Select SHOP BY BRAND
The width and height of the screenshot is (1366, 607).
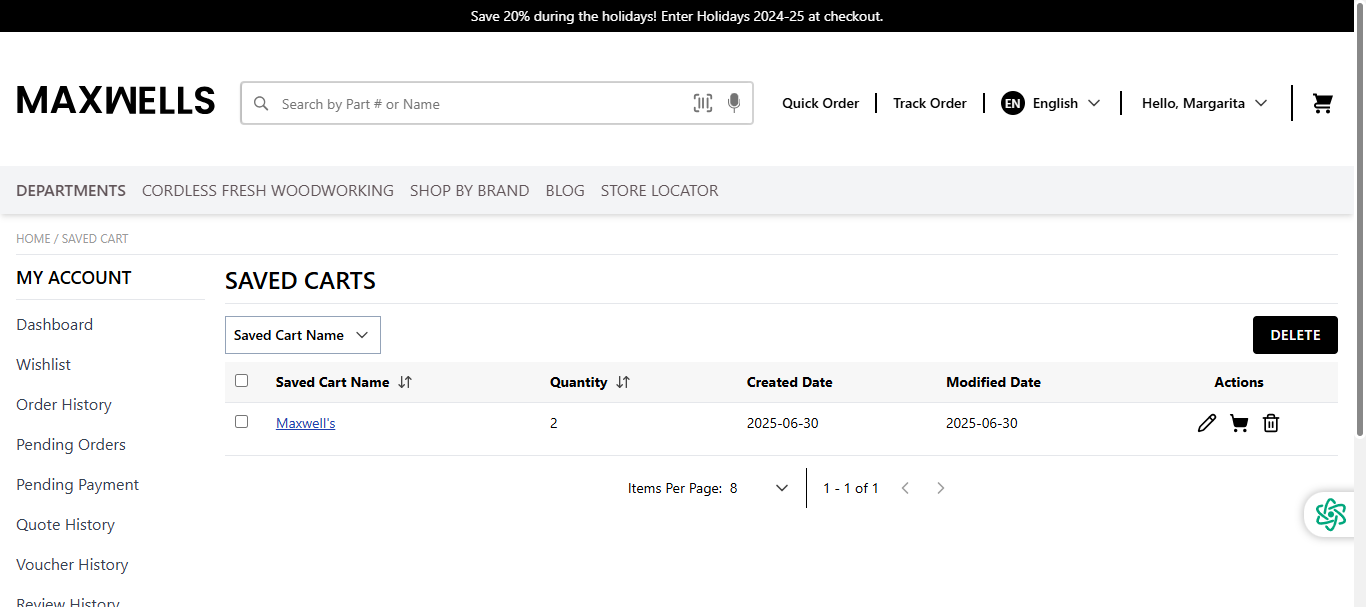point(470,190)
